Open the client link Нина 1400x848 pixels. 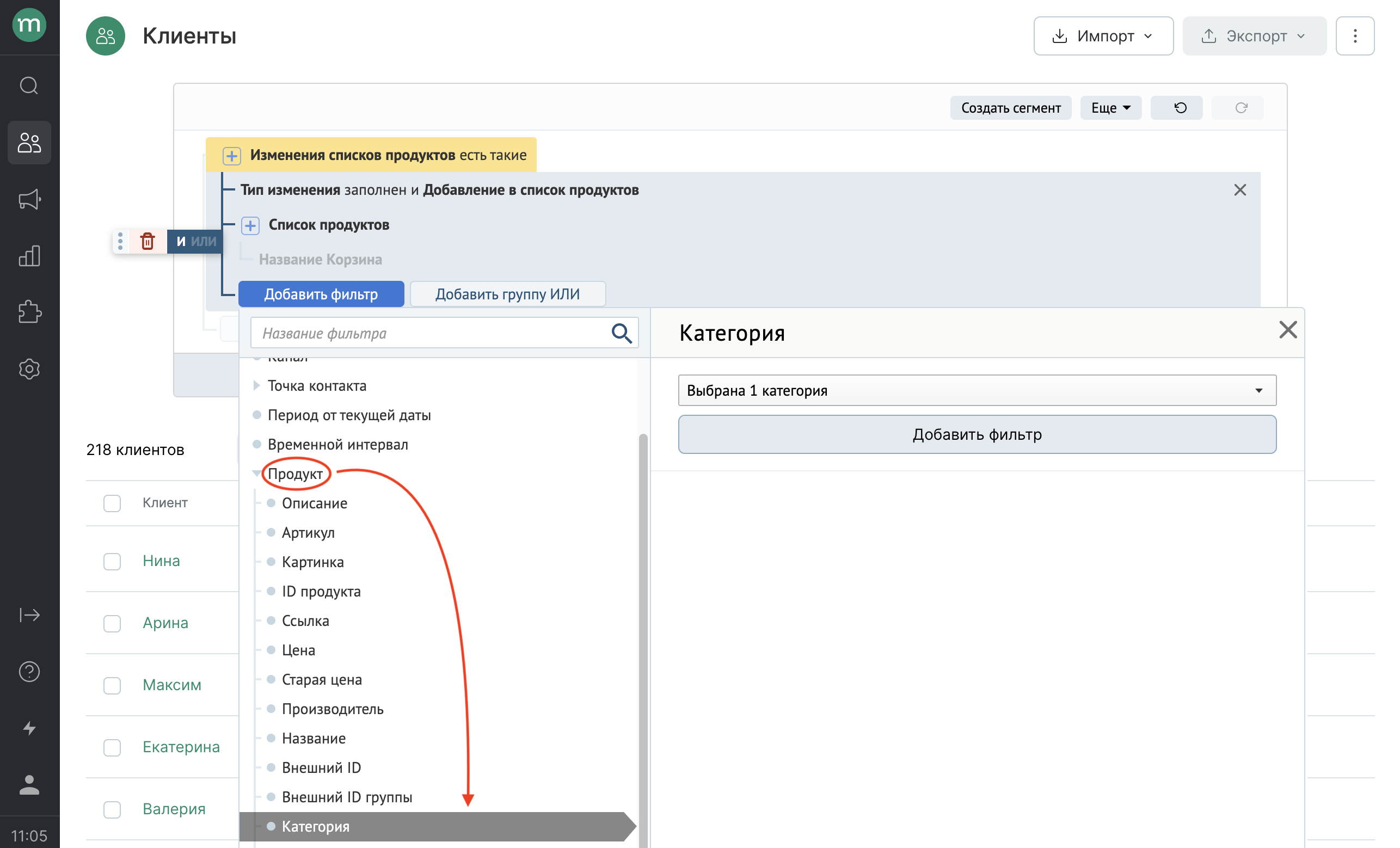click(x=161, y=561)
